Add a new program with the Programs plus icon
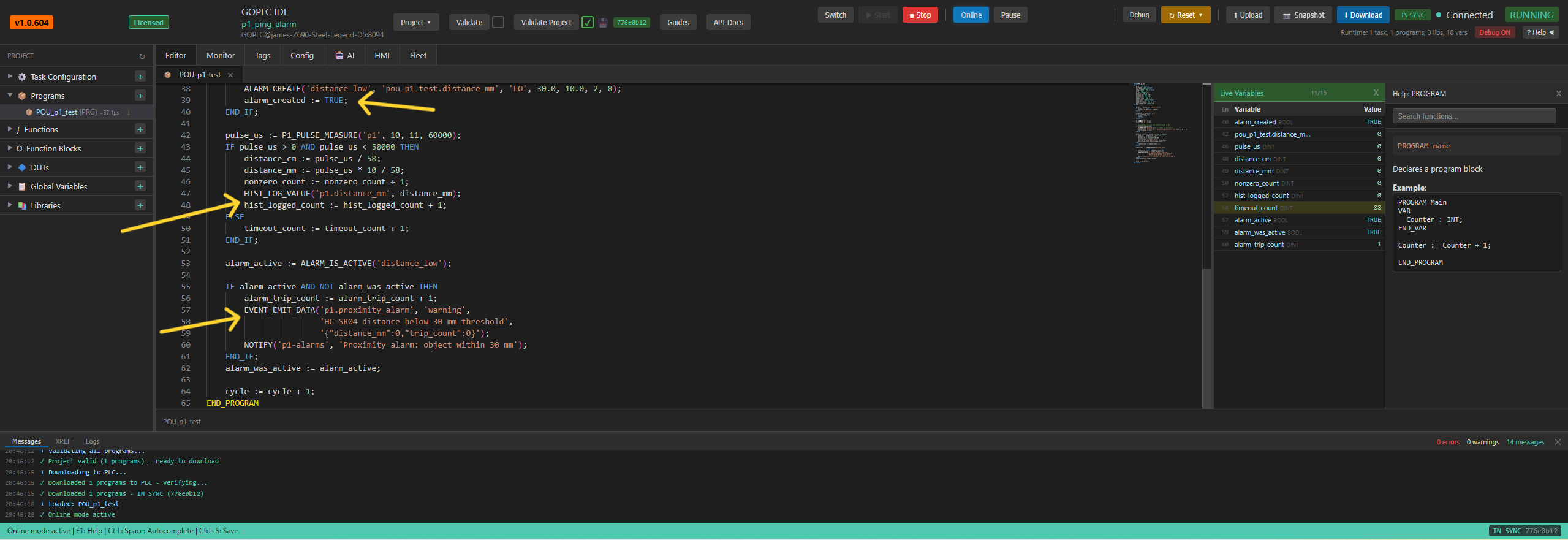Image resolution: width=1568 pixels, height=540 pixels. point(140,96)
